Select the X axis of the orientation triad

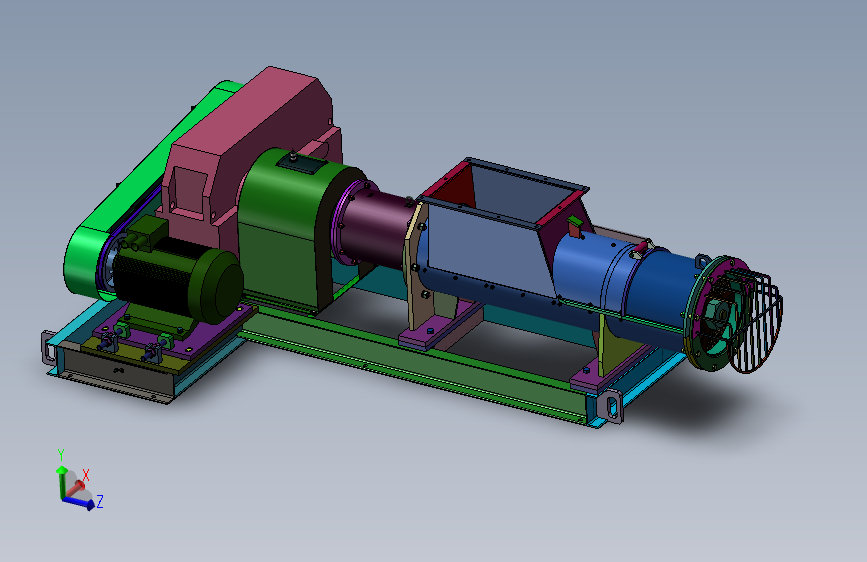pyautogui.click(x=77, y=486)
